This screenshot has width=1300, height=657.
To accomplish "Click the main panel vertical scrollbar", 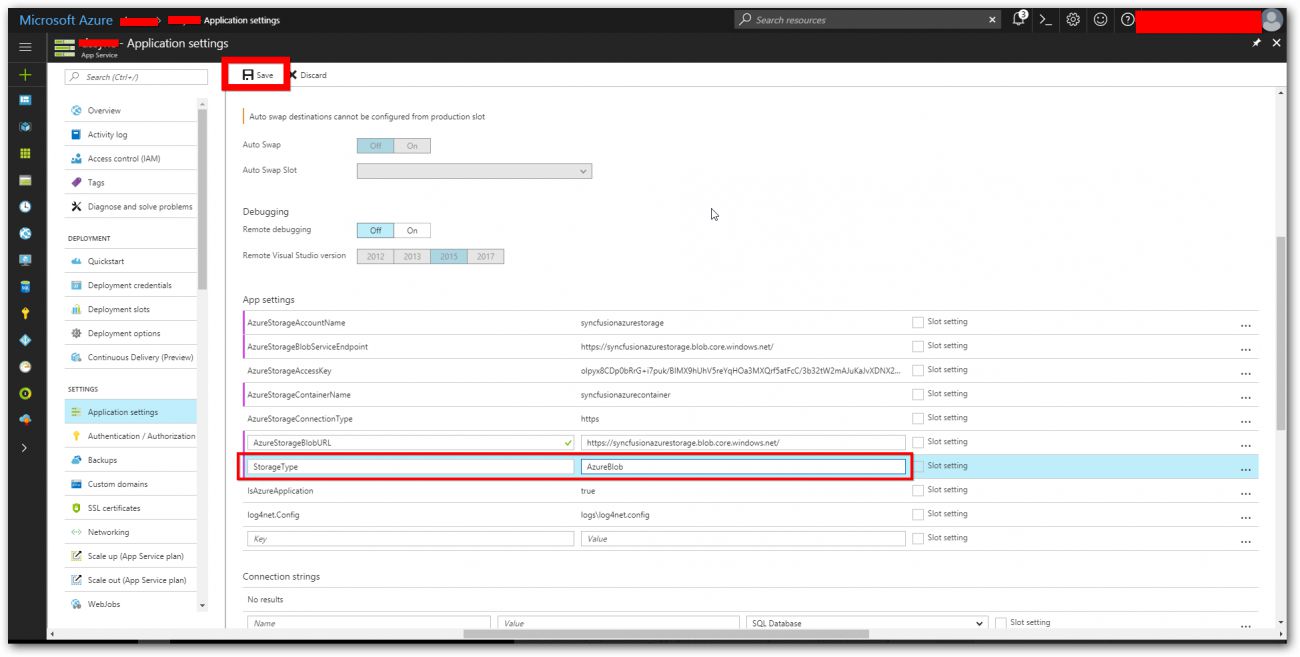I will (x=1282, y=335).
